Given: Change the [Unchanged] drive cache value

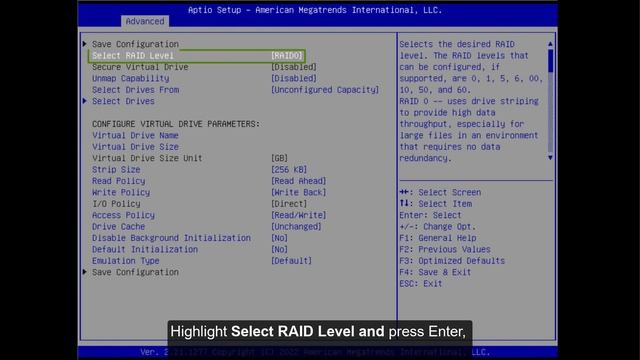Looking at the screenshot, I should pos(296,227).
